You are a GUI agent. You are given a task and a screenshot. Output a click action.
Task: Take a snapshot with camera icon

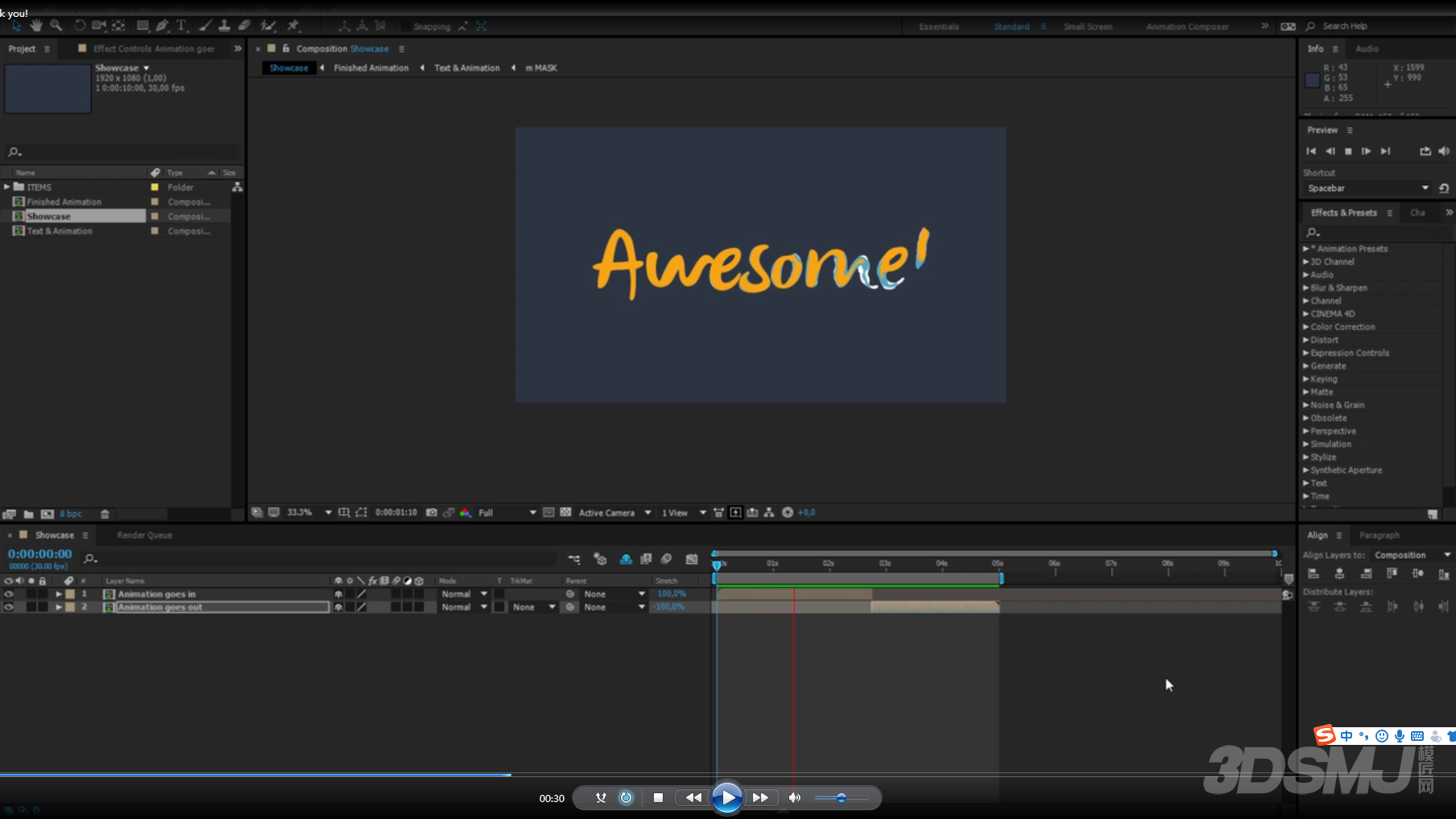(x=432, y=512)
